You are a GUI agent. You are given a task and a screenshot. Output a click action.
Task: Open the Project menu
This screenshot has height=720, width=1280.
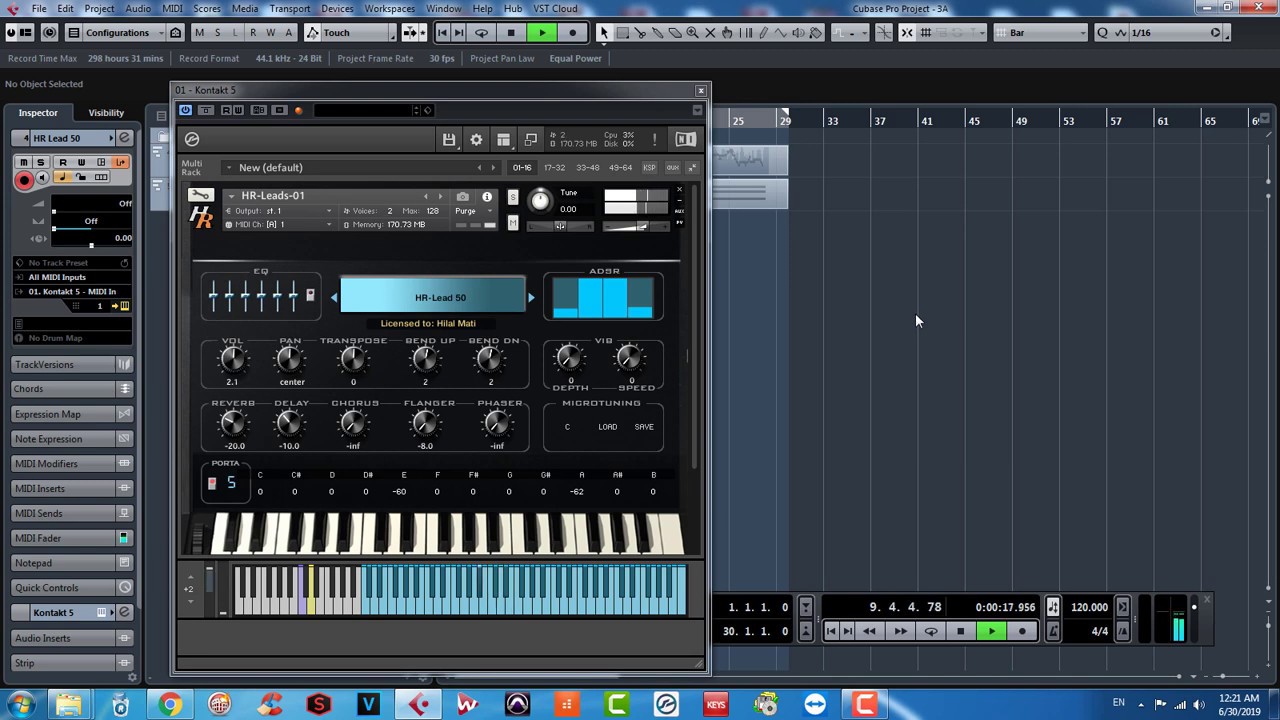pyautogui.click(x=99, y=8)
